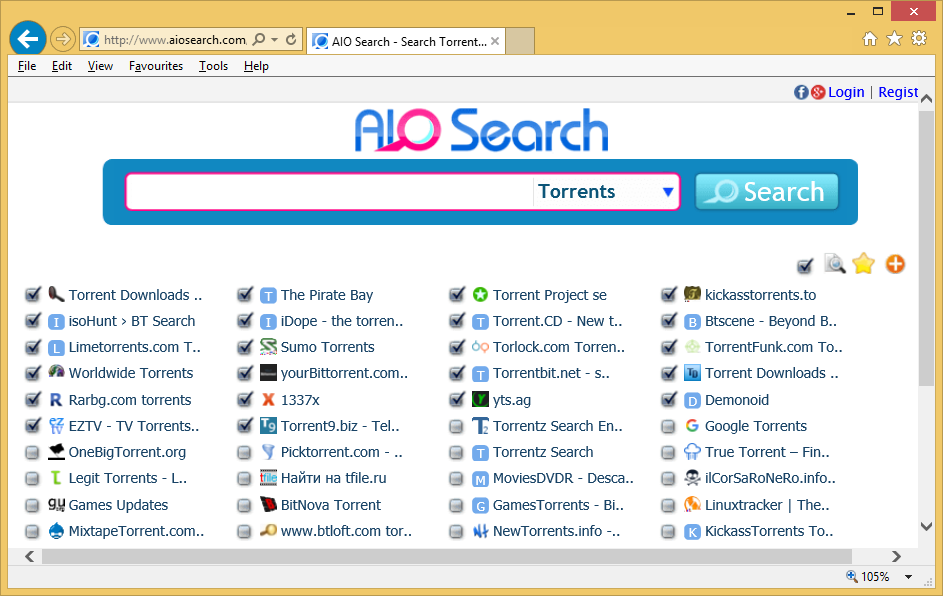Viewport: 943px width, 596px height.
Task: Open the TorrentFunk.com link
Action: point(773,347)
